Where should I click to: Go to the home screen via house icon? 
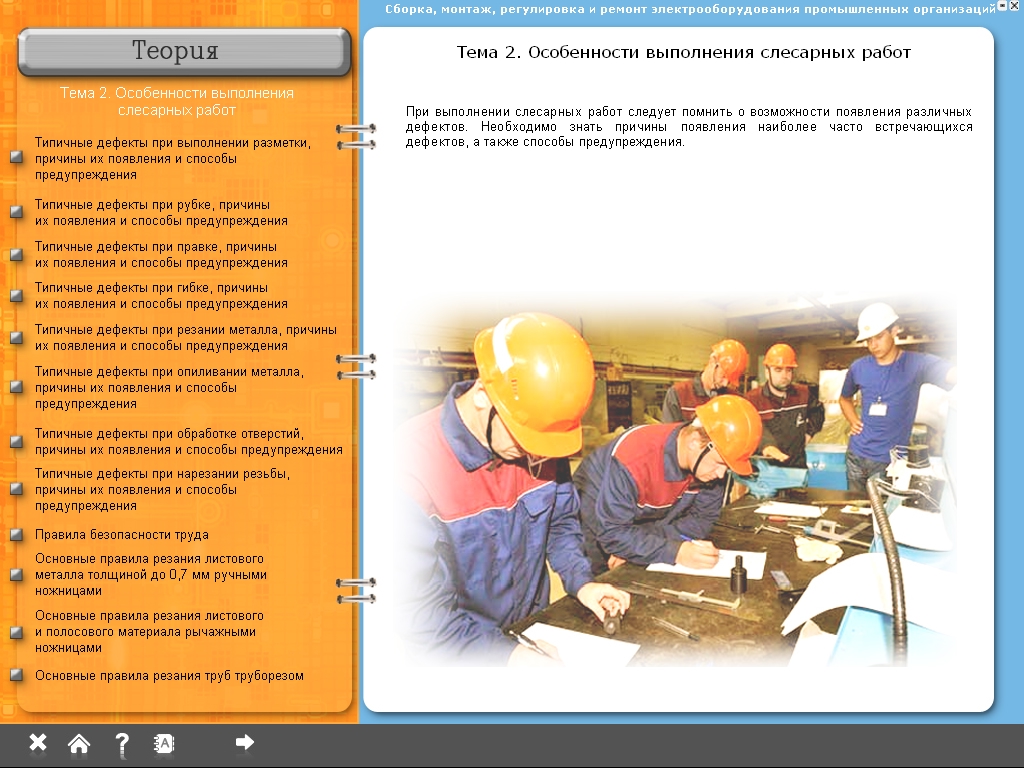coord(79,743)
